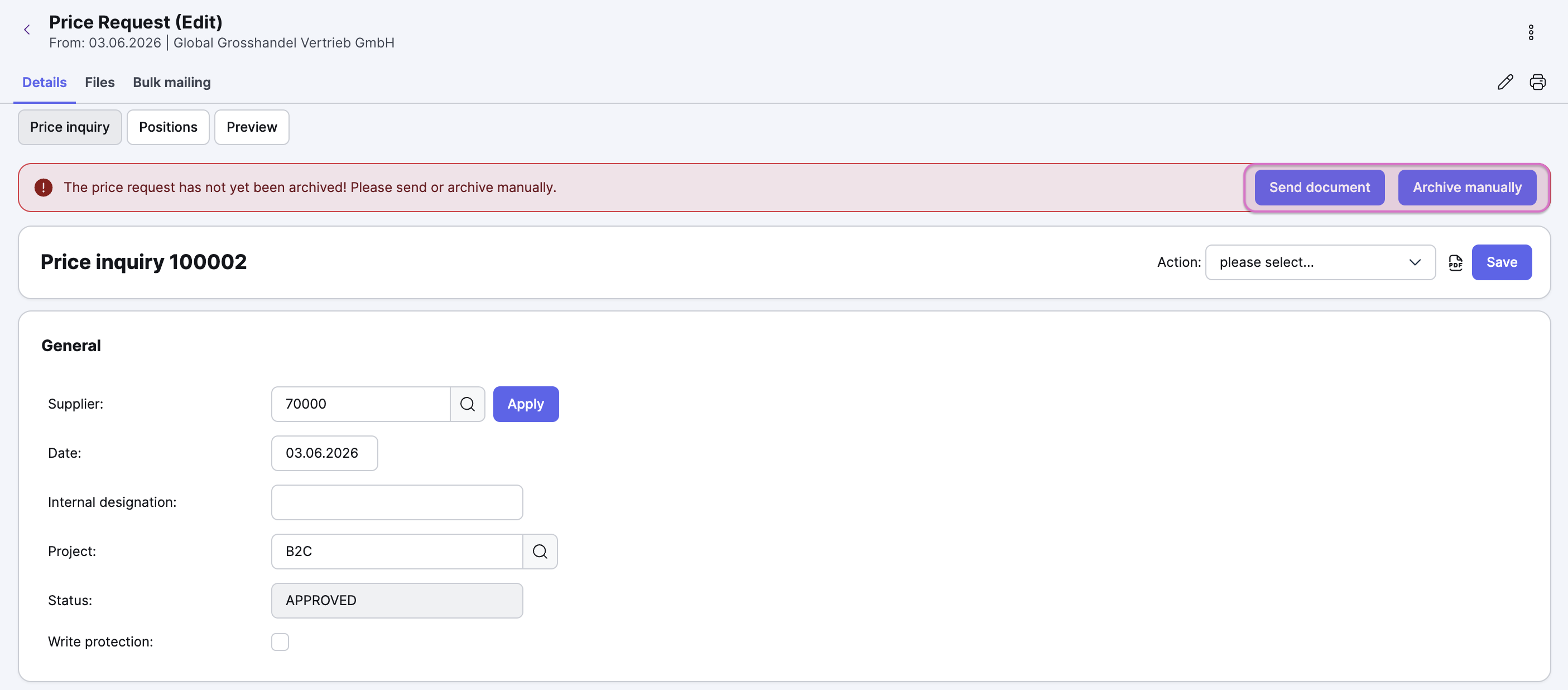The height and width of the screenshot is (690, 1568).
Task: Switch to the Positions sub-tab
Action: [x=168, y=127]
